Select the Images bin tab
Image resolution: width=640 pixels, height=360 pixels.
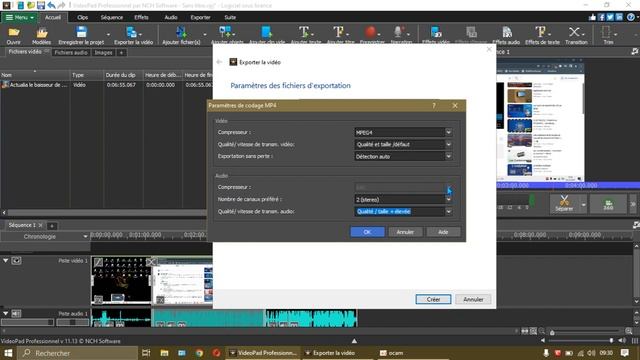tap(103, 53)
